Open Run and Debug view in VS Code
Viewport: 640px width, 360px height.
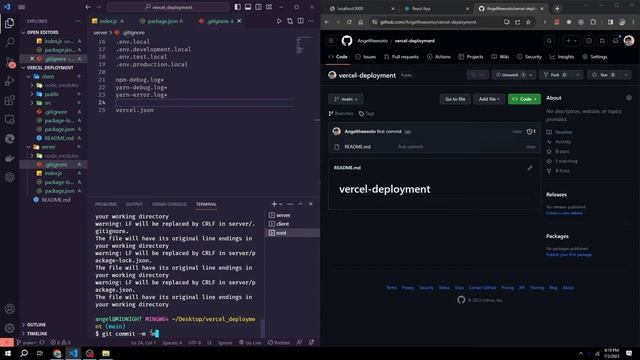click(x=9, y=81)
